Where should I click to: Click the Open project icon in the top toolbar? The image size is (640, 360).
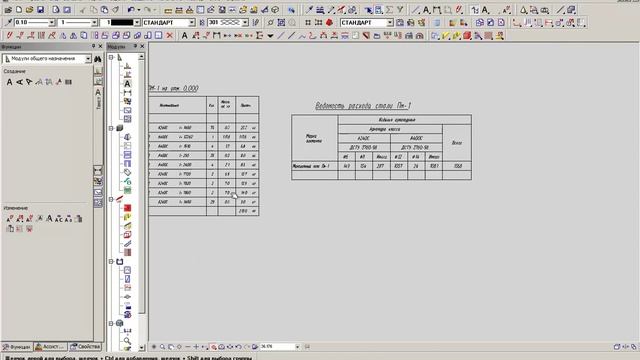click(x=8, y=10)
